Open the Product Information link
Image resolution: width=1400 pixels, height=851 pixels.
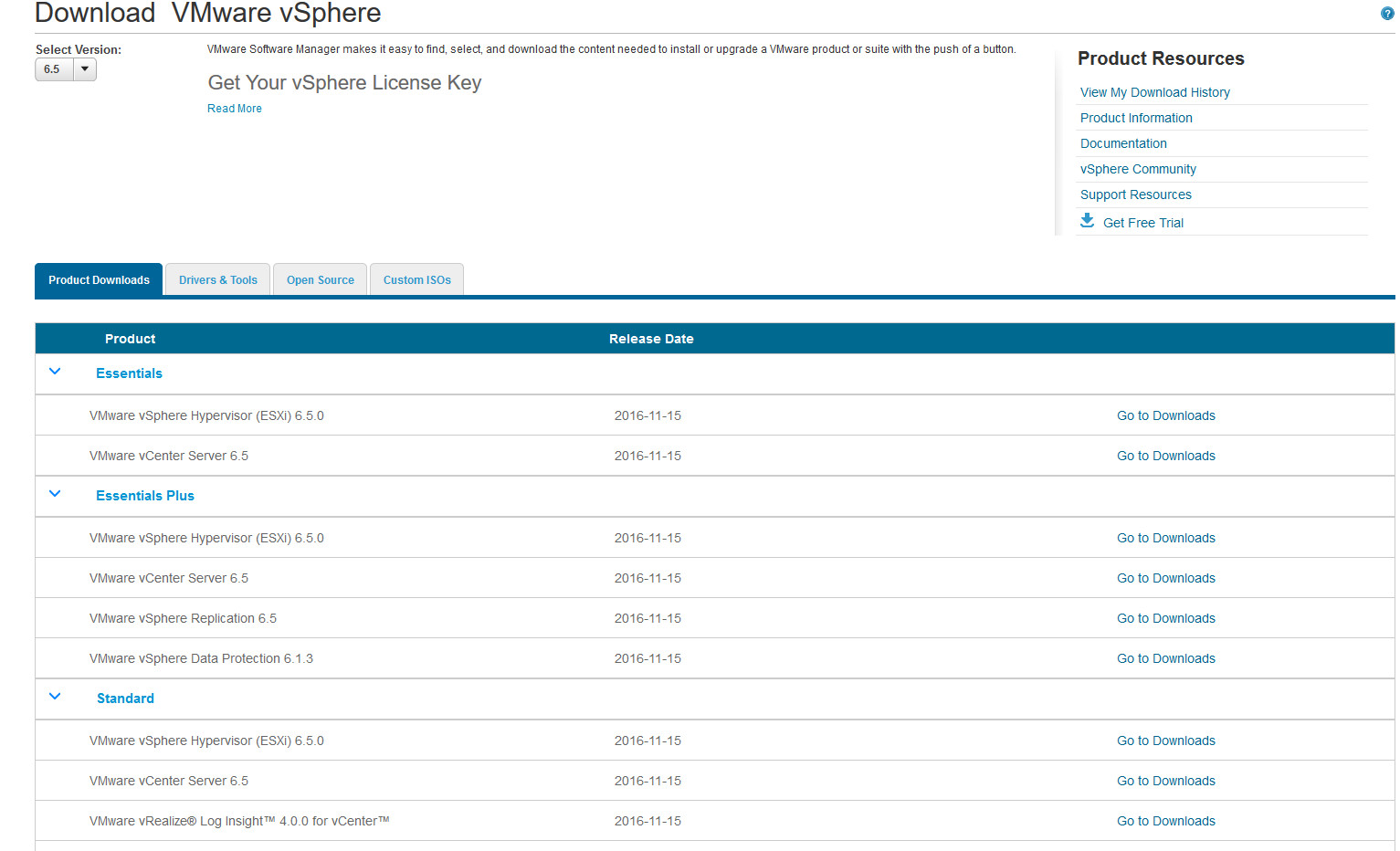click(1136, 118)
